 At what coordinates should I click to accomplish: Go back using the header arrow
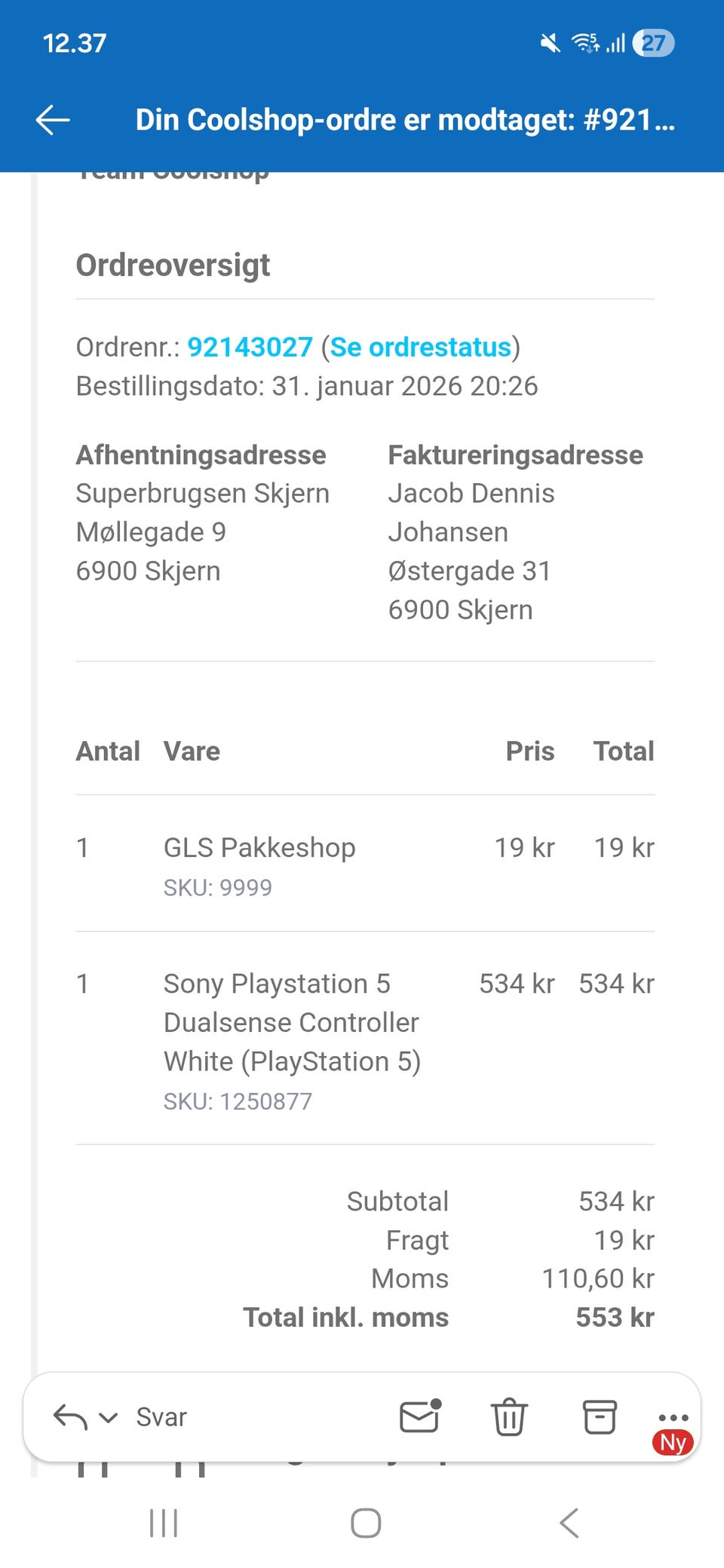pyautogui.click(x=53, y=120)
